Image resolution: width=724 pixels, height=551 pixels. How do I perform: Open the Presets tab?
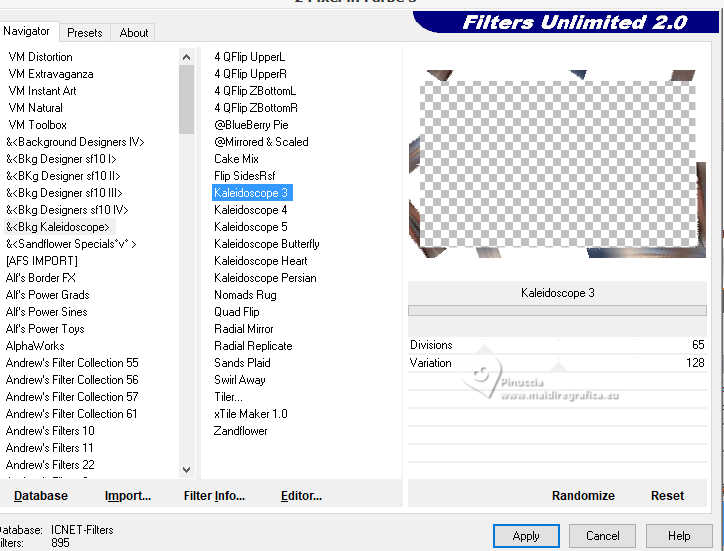[x=84, y=33]
